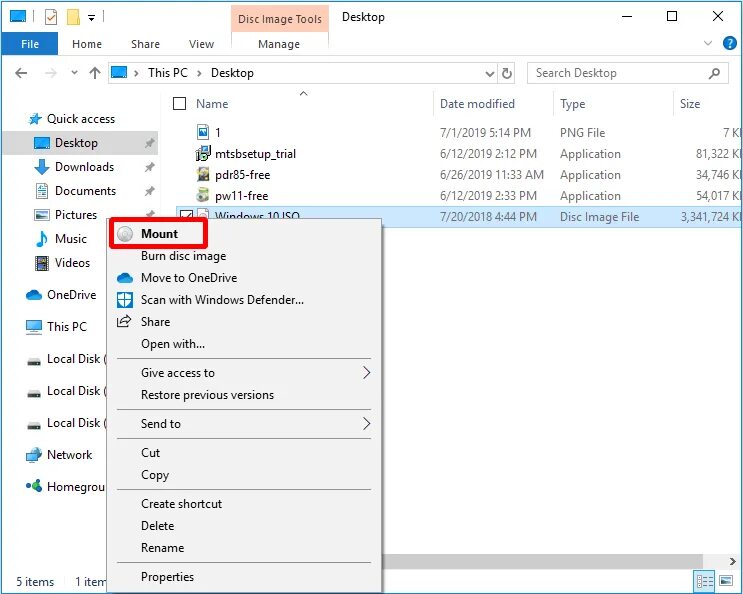Screen dimensions: 743x594
Task: Unpin Downloads using its pin icon
Action: click(x=149, y=167)
